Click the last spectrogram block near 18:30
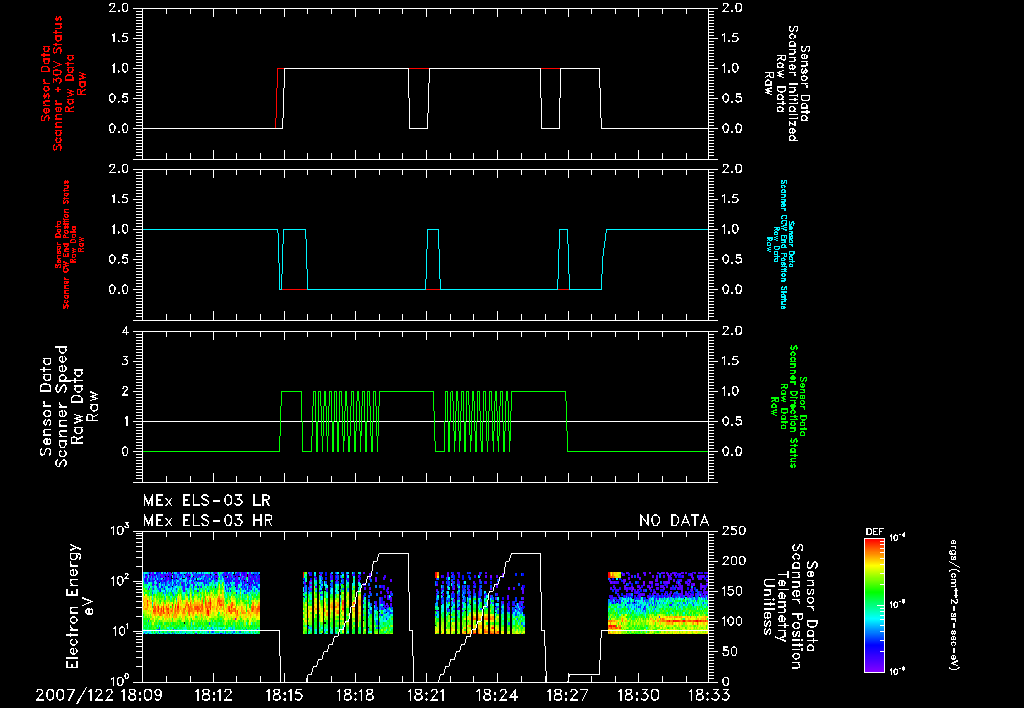The width and height of the screenshot is (1024, 708). pos(658,603)
